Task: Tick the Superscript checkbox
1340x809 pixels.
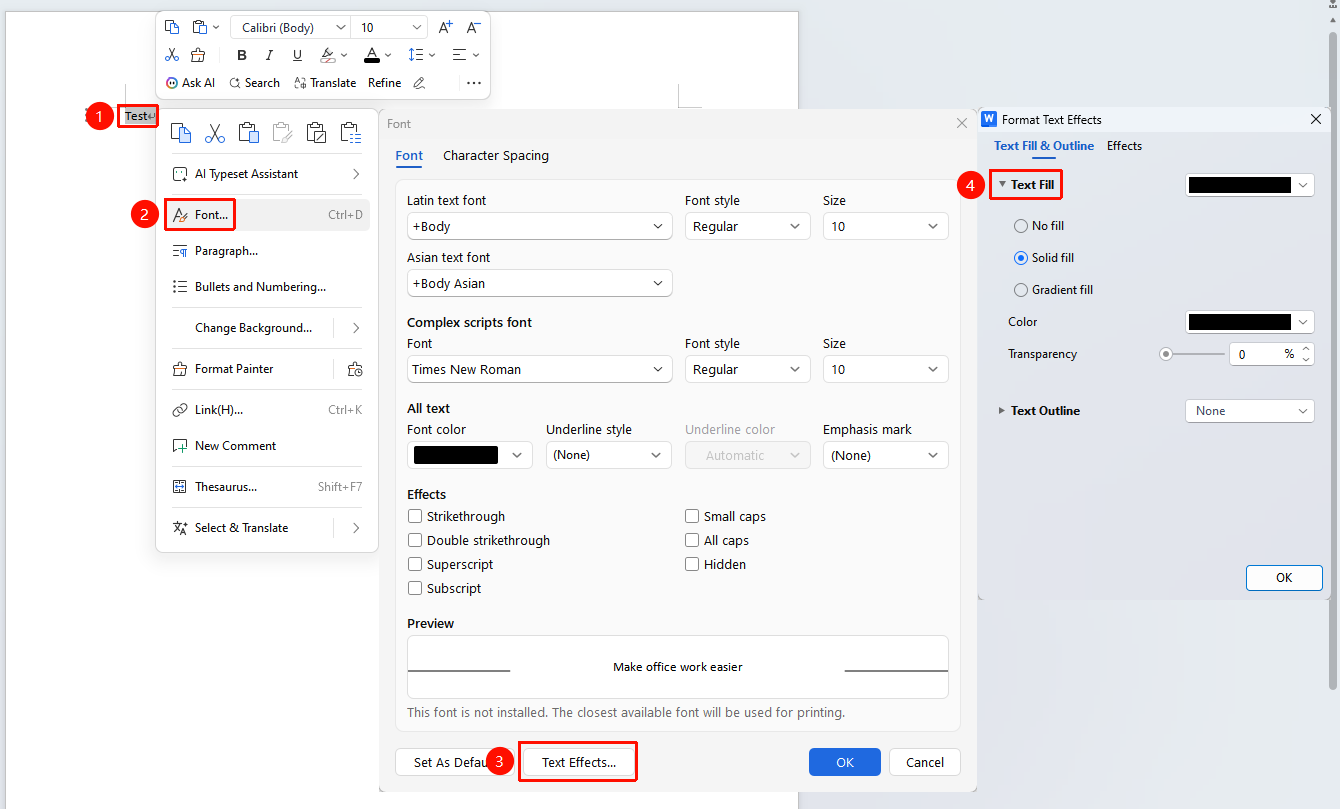Action: pos(415,565)
